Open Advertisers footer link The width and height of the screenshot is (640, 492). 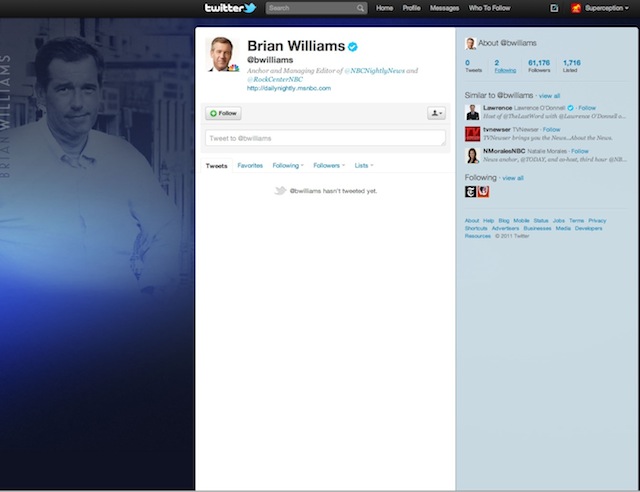pos(505,228)
